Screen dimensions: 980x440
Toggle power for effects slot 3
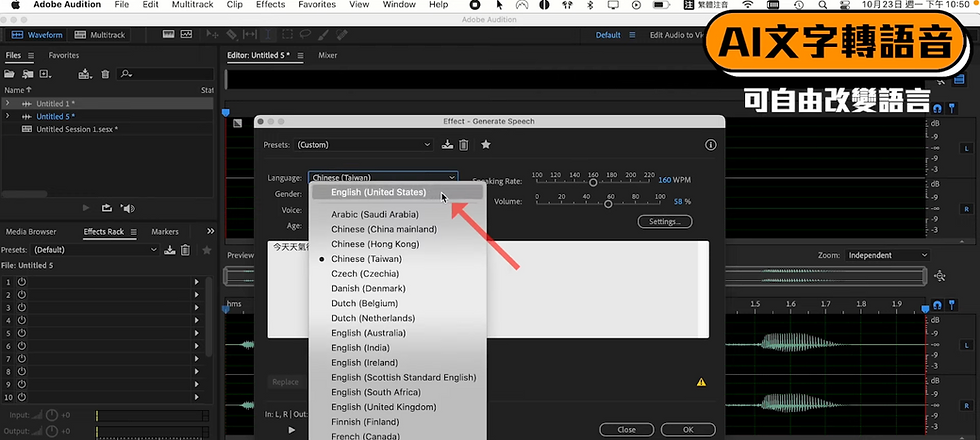click(x=22, y=308)
